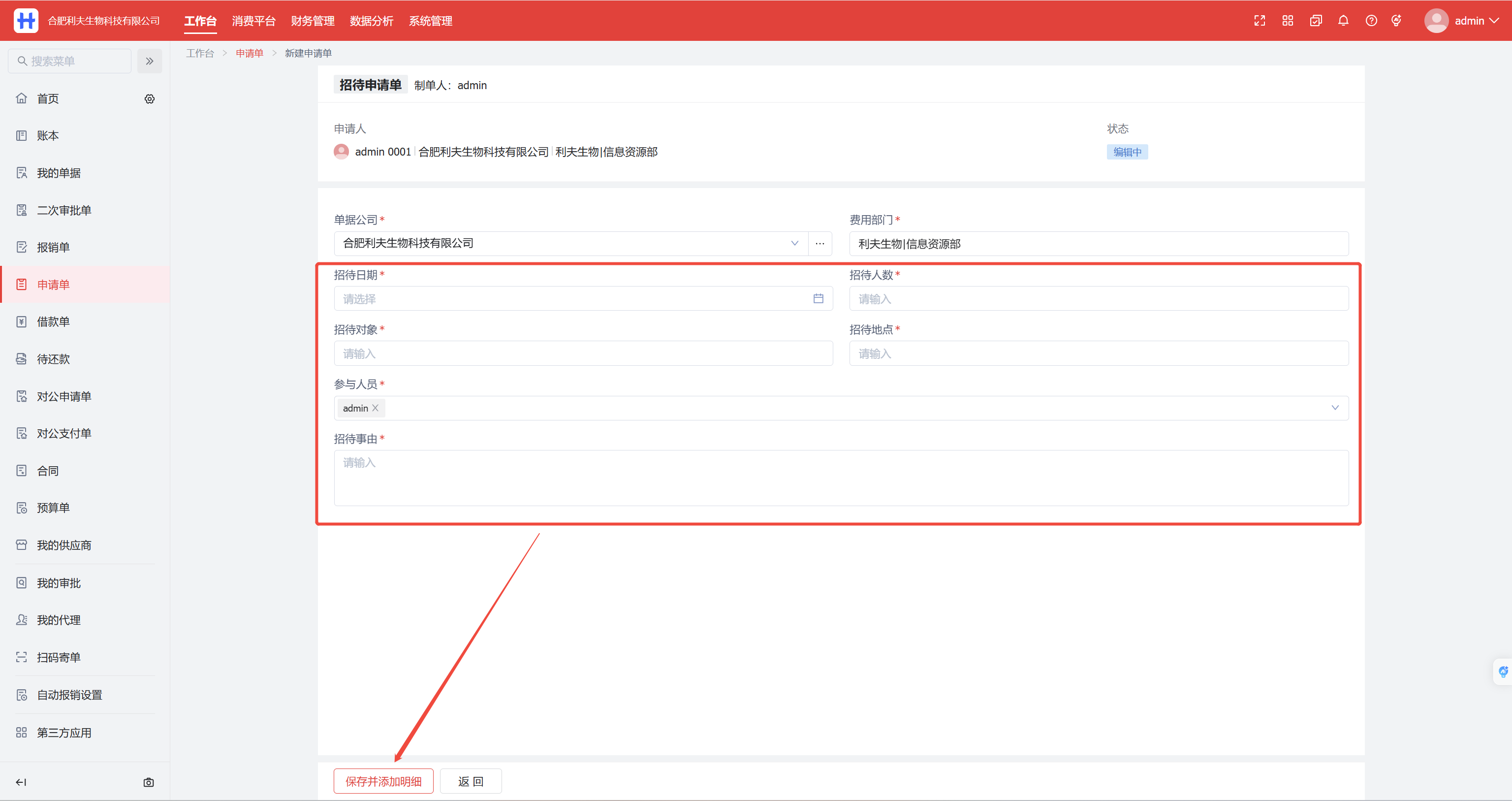Viewport: 1512px width, 801px height.
Task: Open the notification bell icon
Action: pyautogui.click(x=1343, y=21)
